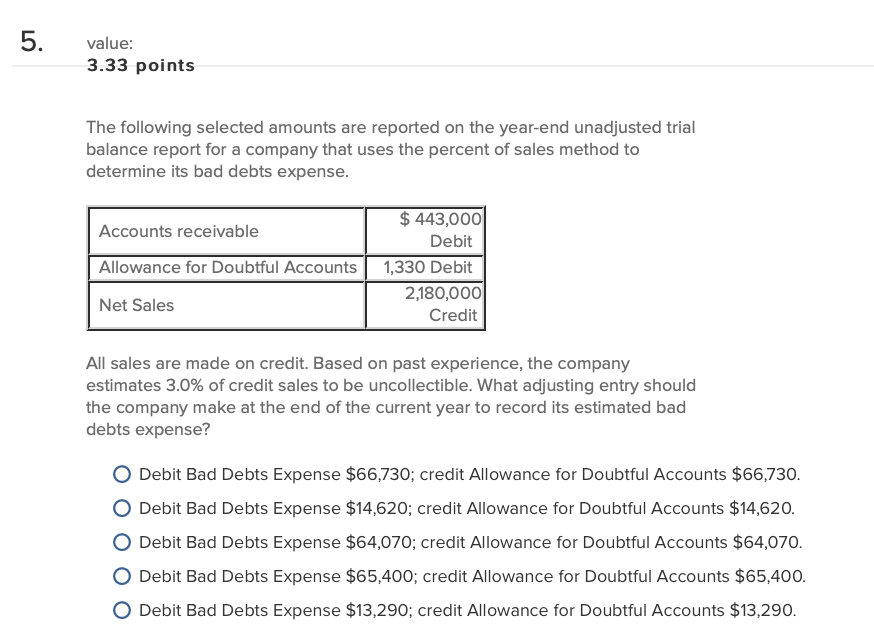The height and width of the screenshot is (644, 874).
Task: Click the $14,620 answer option text
Action: (x=466, y=508)
